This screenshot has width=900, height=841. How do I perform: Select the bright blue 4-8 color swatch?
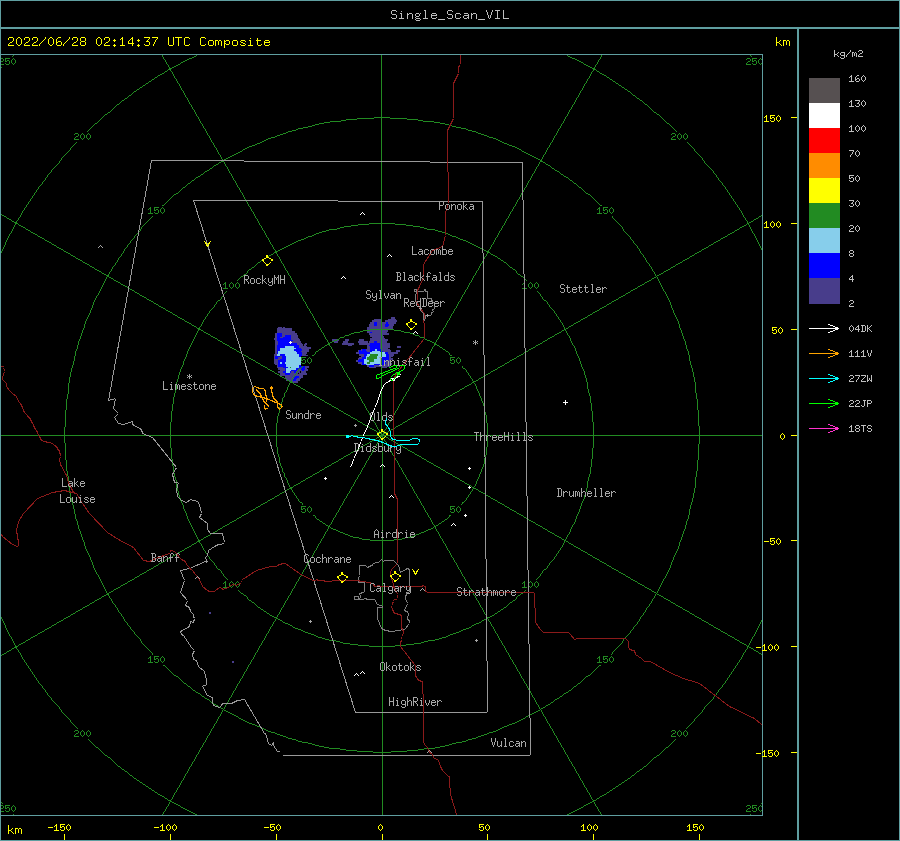pos(824,265)
